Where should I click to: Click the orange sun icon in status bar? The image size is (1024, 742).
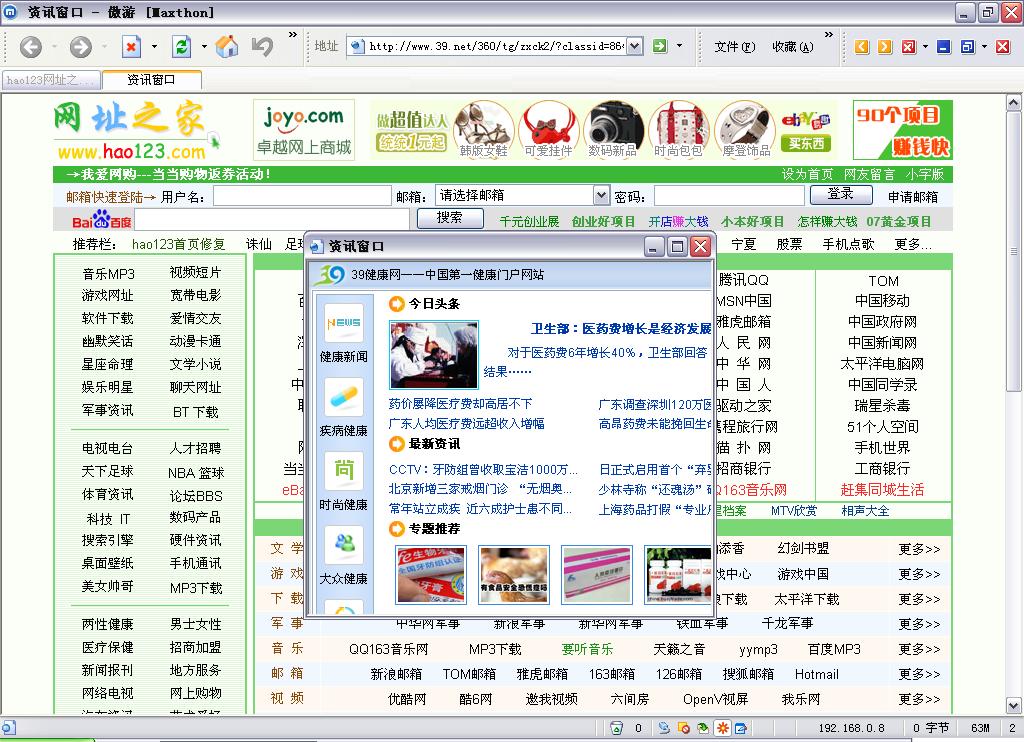(x=722, y=728)
